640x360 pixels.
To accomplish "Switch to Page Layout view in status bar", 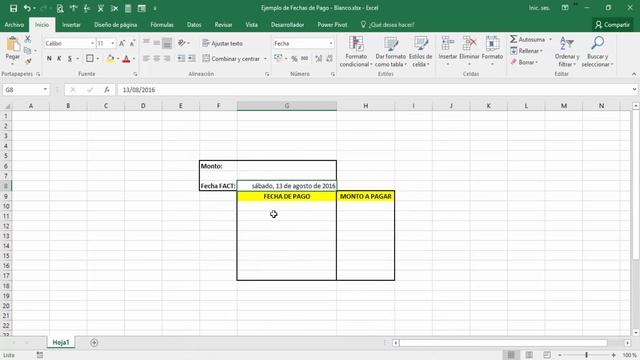I will tap(529, 355).
